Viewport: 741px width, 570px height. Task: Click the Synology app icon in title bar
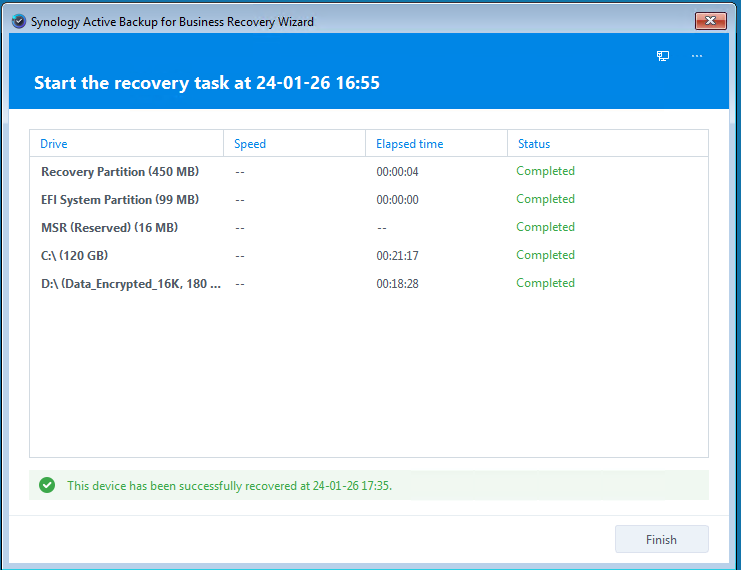coord(19,21)
